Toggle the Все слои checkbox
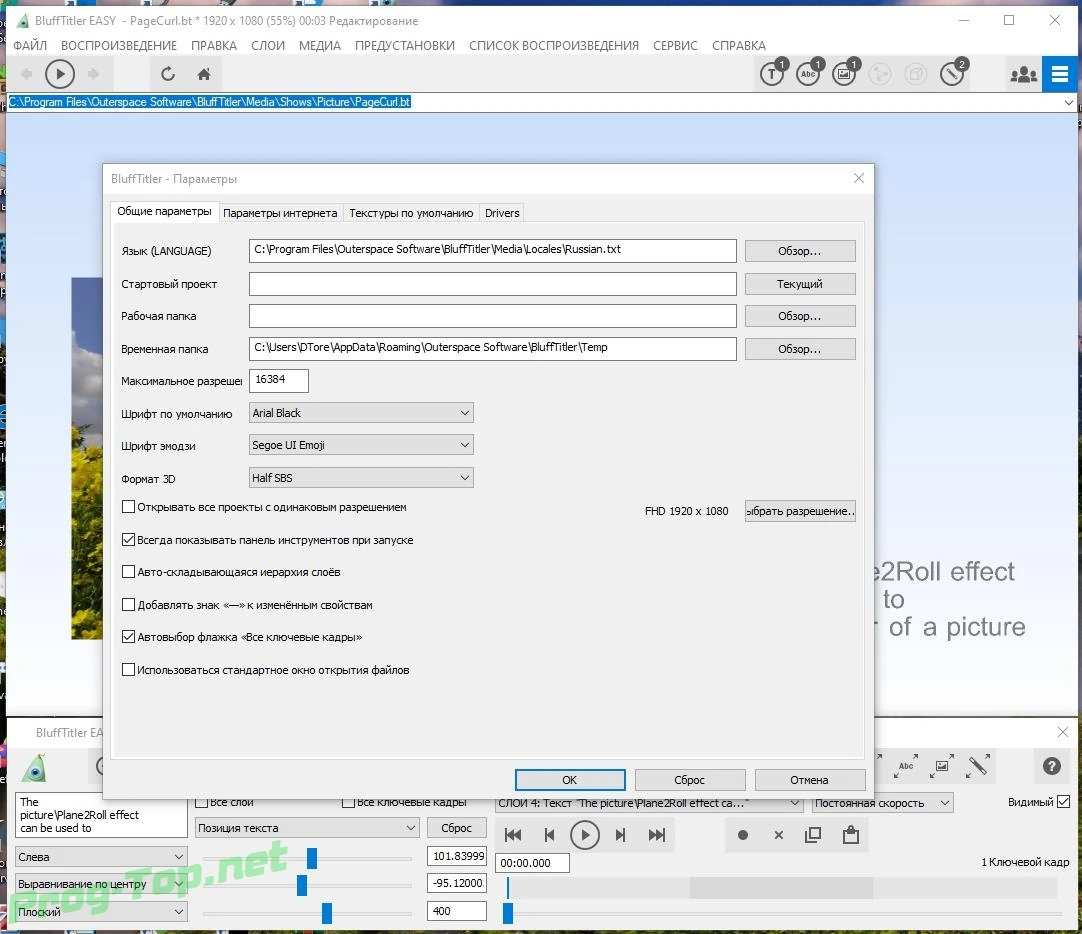Screen dimensions: 1082x934 click(202, 803)
